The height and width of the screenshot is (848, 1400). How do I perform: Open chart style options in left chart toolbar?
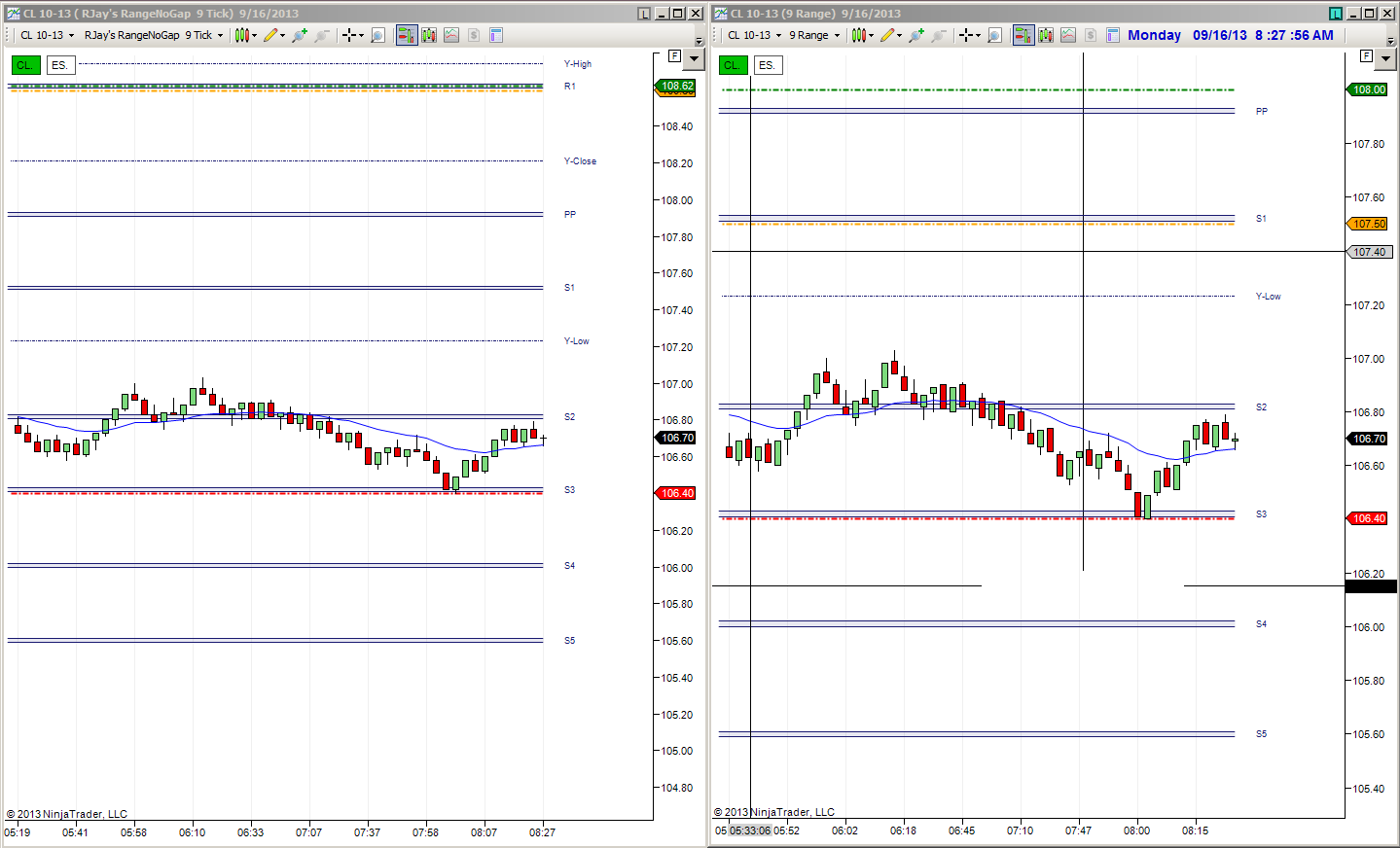point(242,35)
